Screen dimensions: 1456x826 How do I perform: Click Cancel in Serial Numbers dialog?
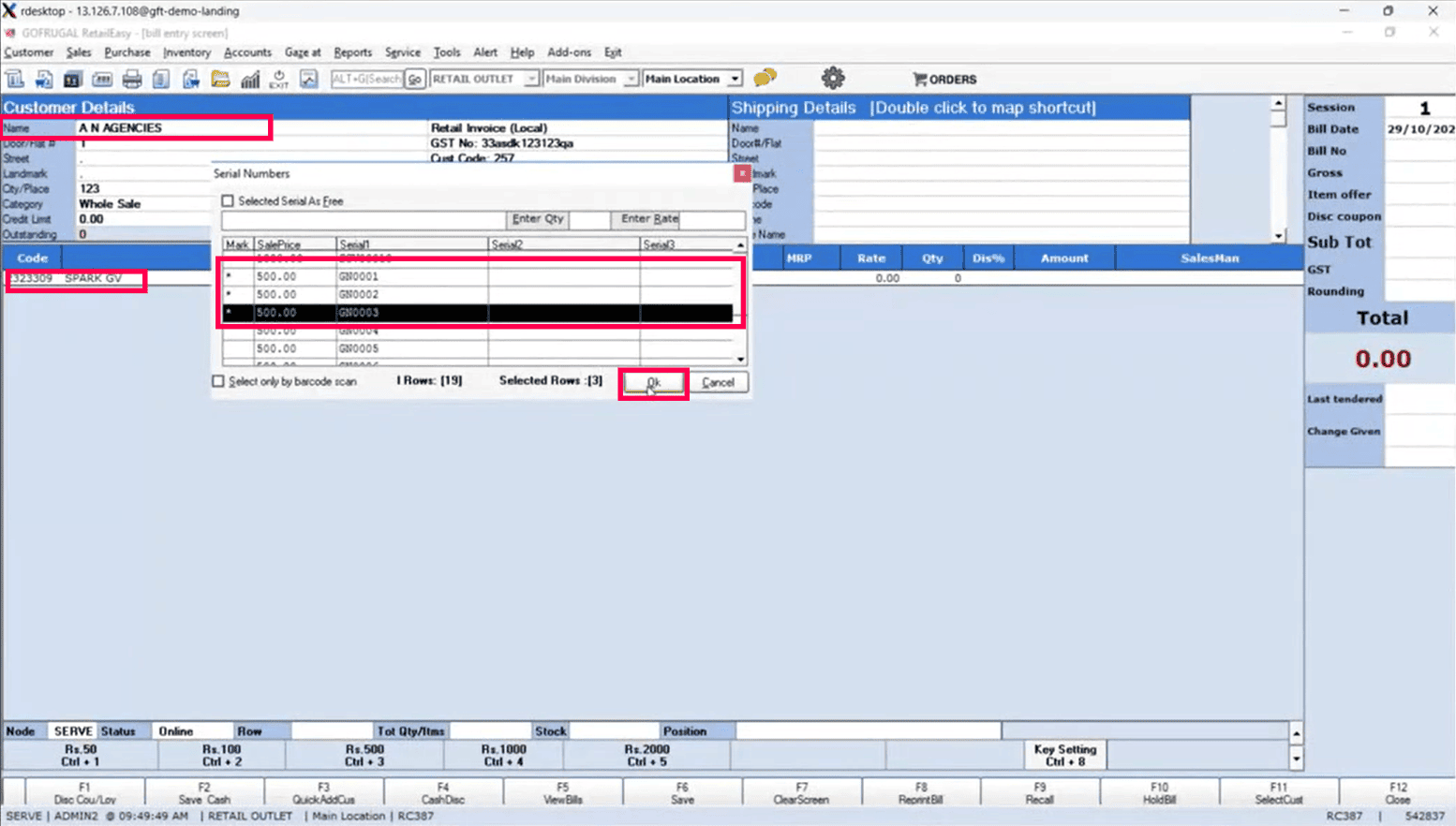point(718,382)
